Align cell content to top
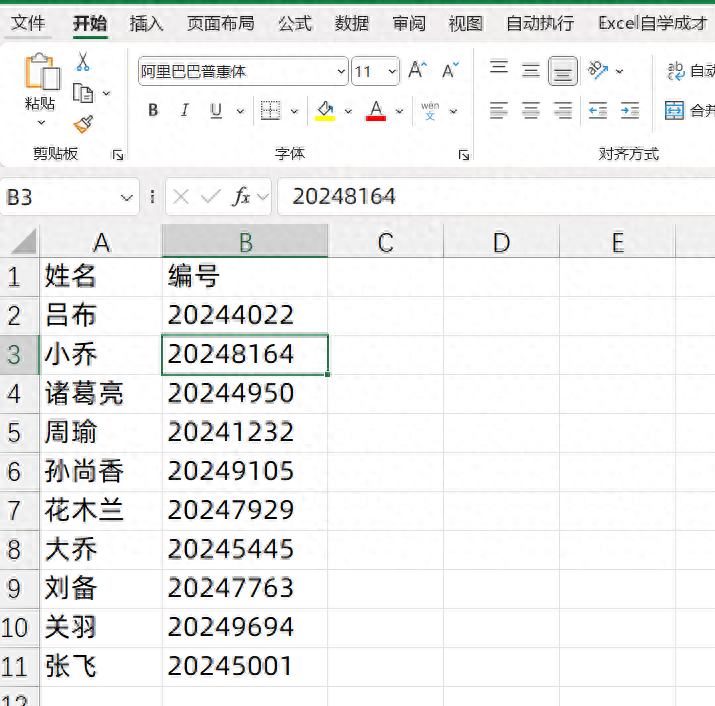Image resolution: width=715 pixels, height=706 pixels. [499, 67]
